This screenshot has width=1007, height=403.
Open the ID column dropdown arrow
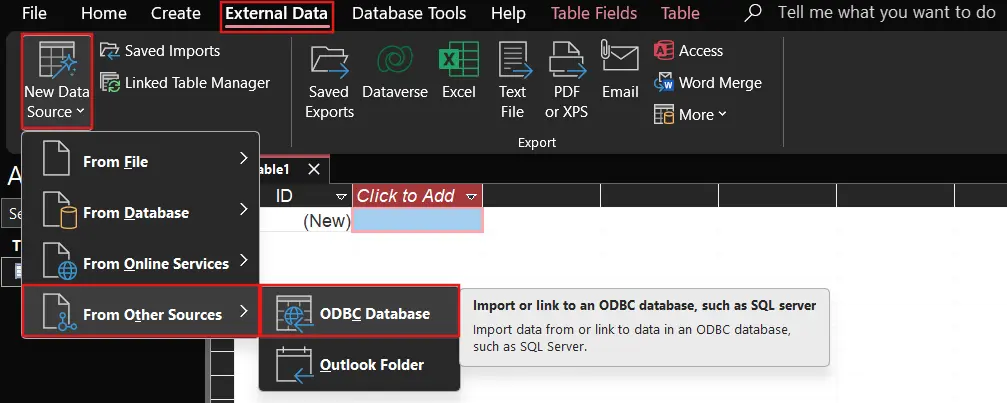[341, 196]
